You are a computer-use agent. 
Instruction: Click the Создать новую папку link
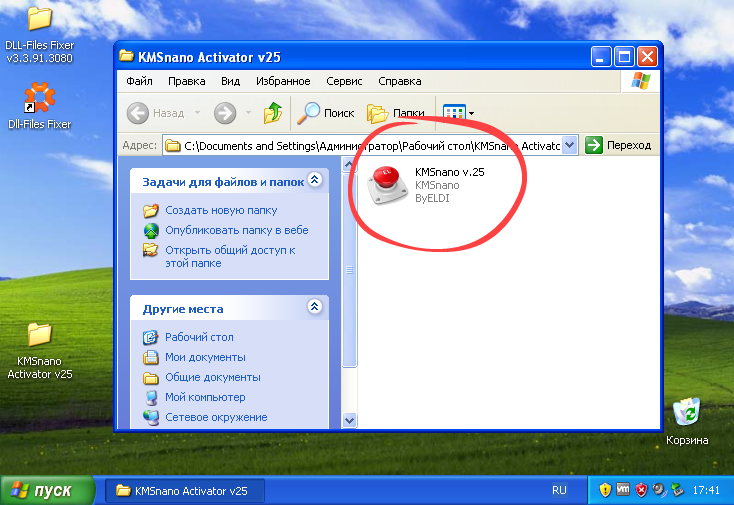point(221,210)
